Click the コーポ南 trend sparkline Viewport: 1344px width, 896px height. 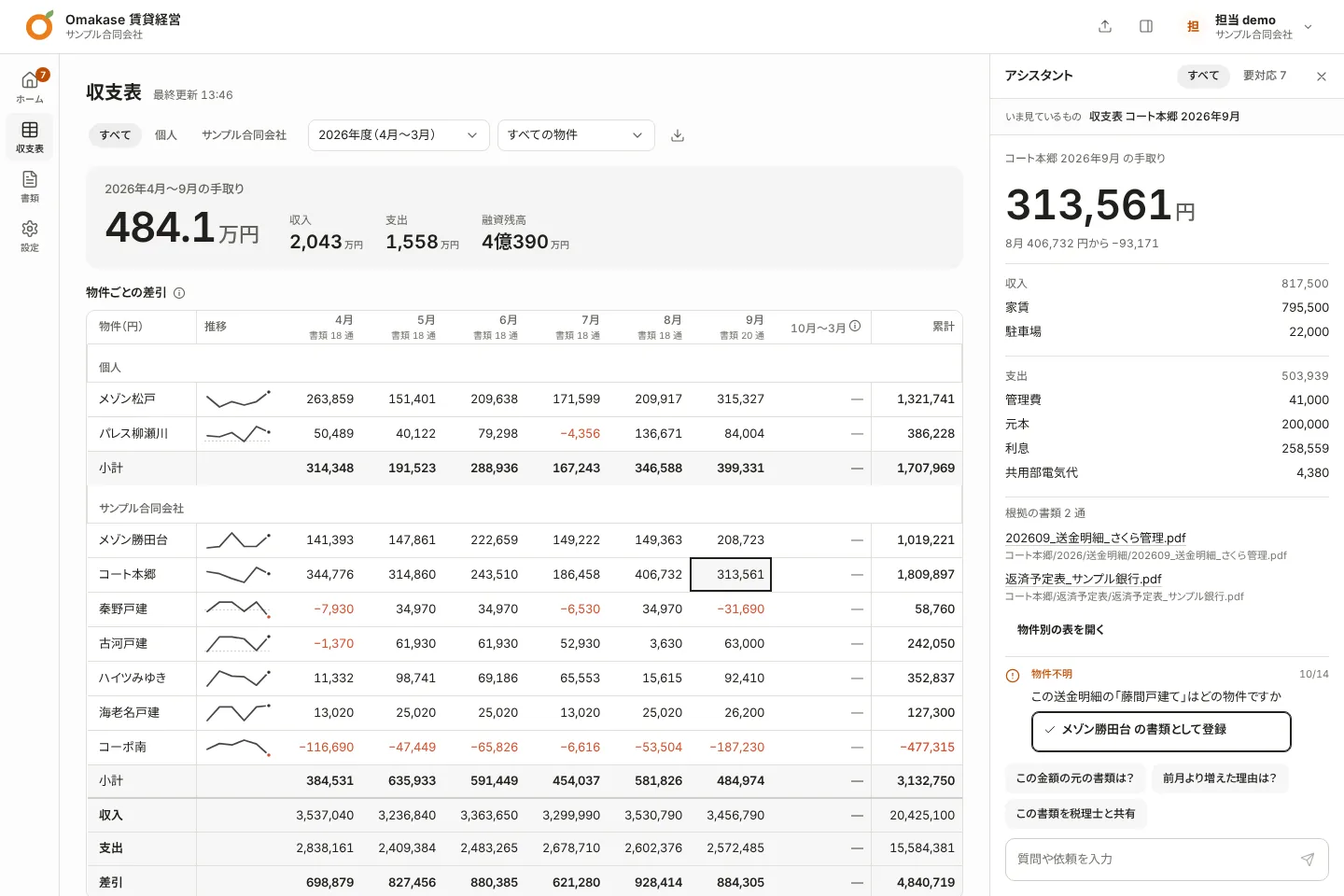tap(238, 748)
